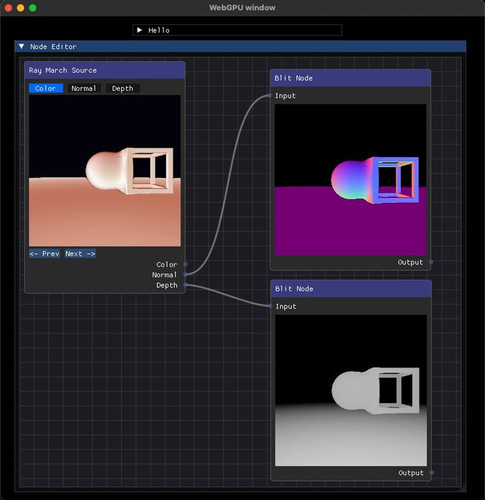Select the Ray March Source node title bar
The height and width of the screenshot is (500, 485).
(105, 70)
